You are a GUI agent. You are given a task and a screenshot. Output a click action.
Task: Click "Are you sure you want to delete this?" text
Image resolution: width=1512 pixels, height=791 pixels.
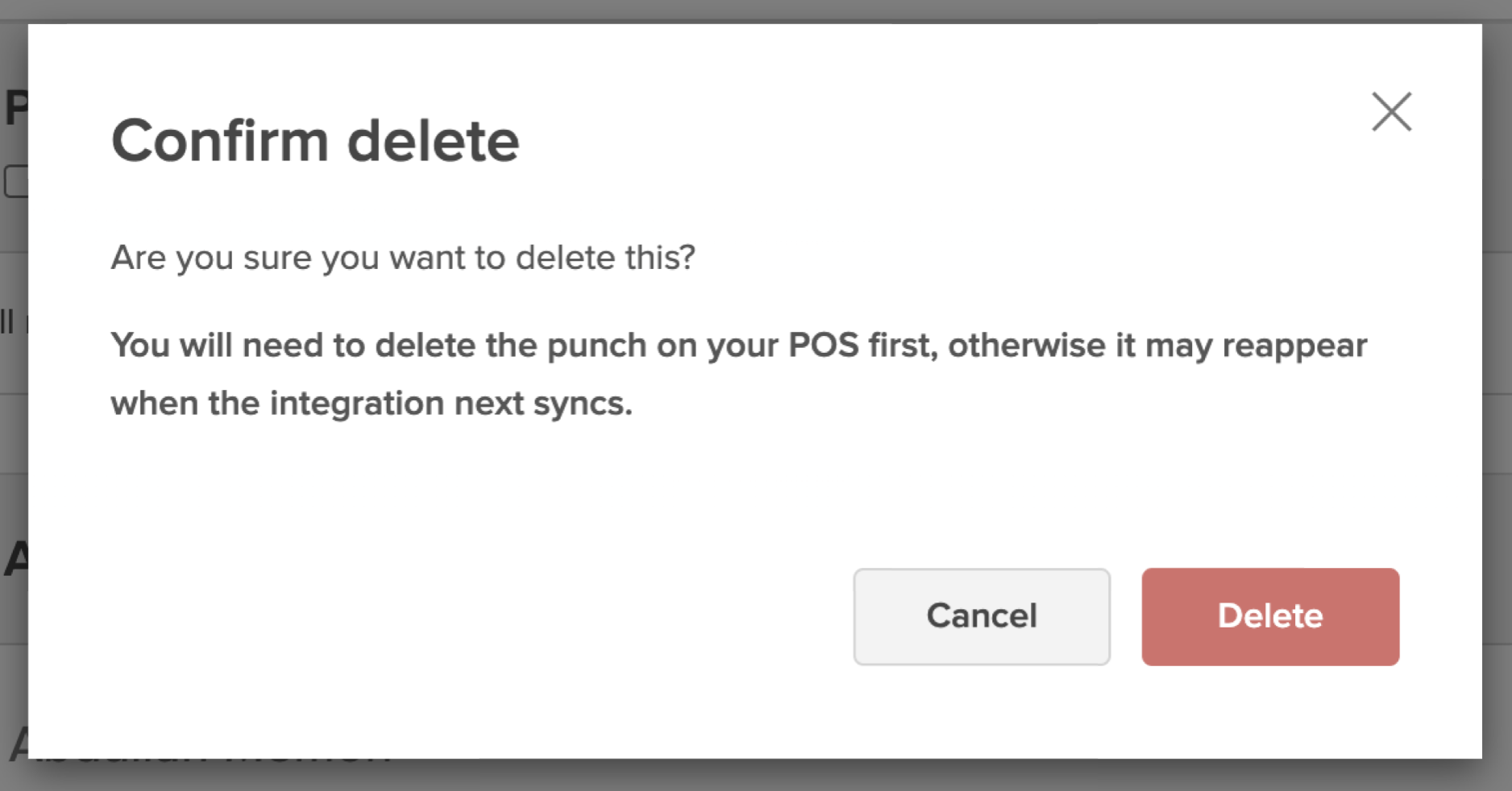(403, 258)
